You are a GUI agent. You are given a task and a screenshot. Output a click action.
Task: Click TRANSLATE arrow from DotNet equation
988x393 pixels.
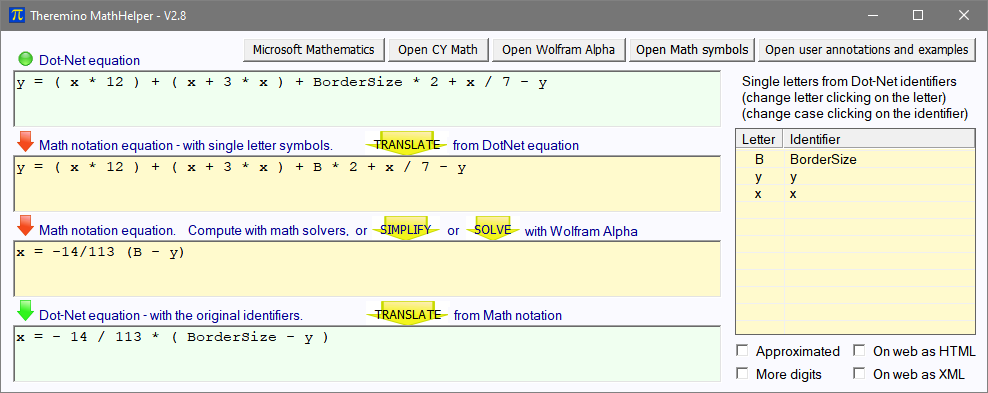click(407, 144)
